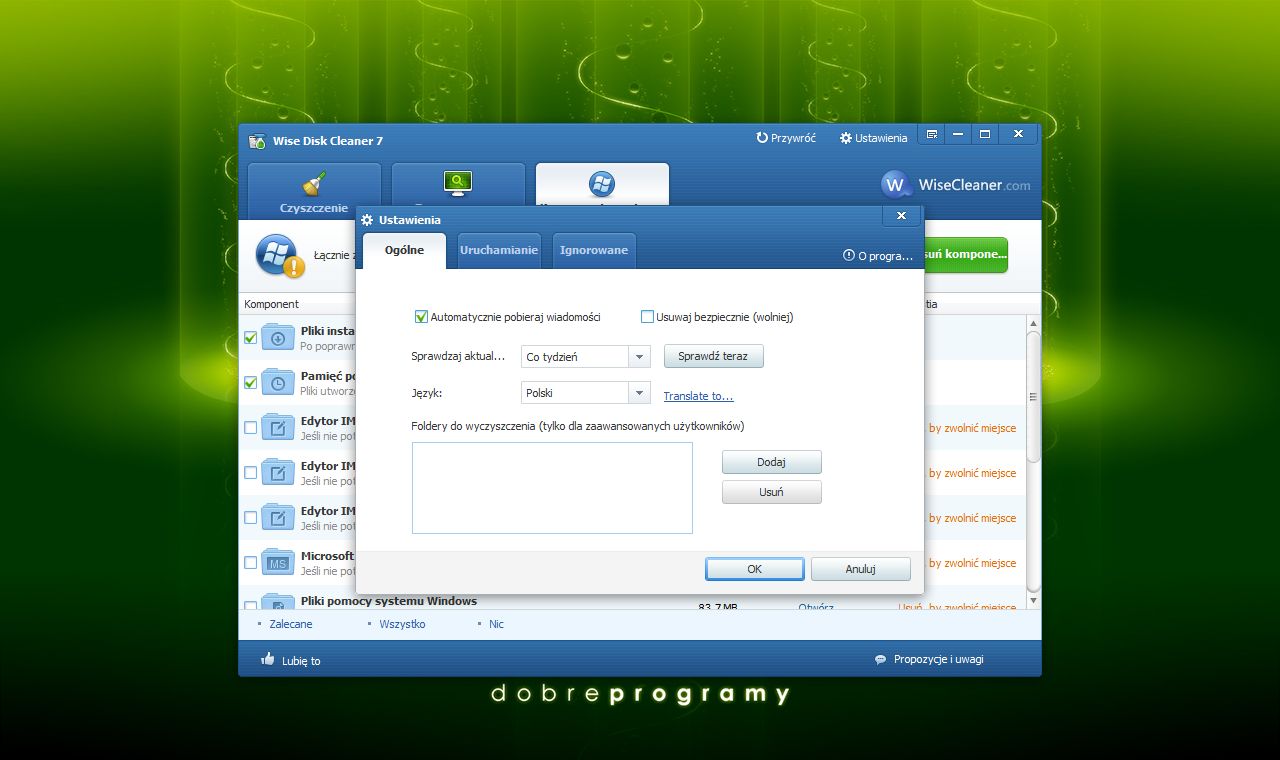This screenshot has width=1280, height=760.
Task: Click scroll down arrow of main list
Action: pyautogui.click(x=1034, y=602)
